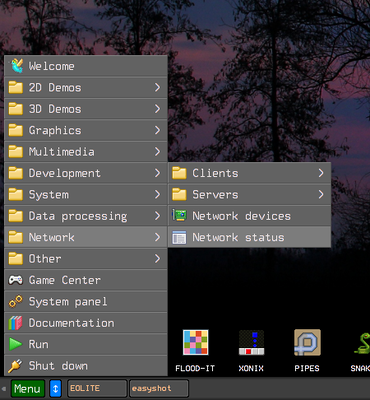The image size is (370, 400).
Task: Click the 2D Demos folder icon
Action: [x=16, y=88]
